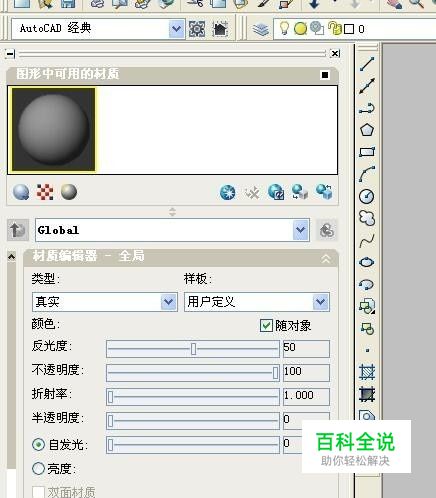
Task: Select the Make block tool
Action: tap(367, 328)
